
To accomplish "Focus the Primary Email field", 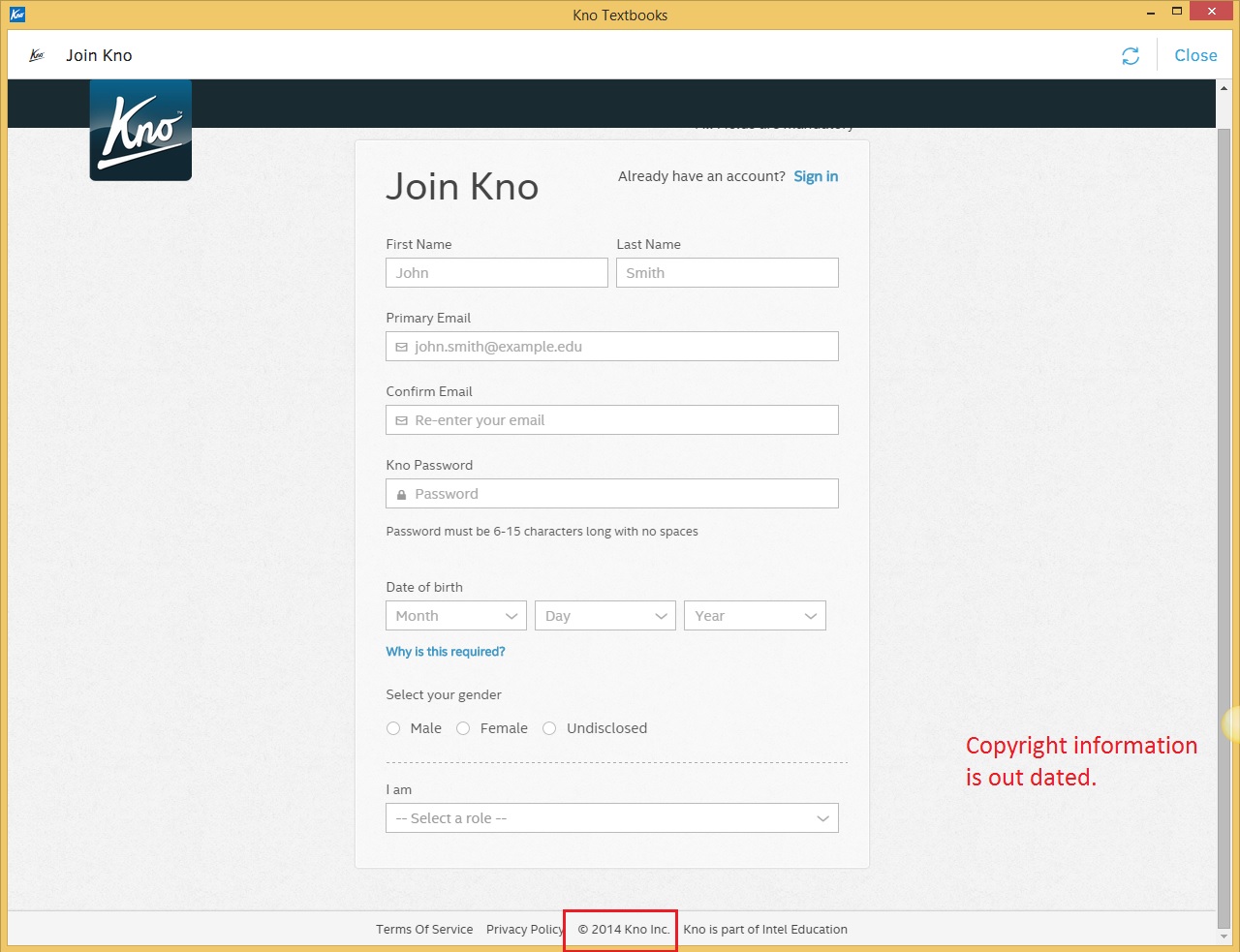I will coord(612,347).
